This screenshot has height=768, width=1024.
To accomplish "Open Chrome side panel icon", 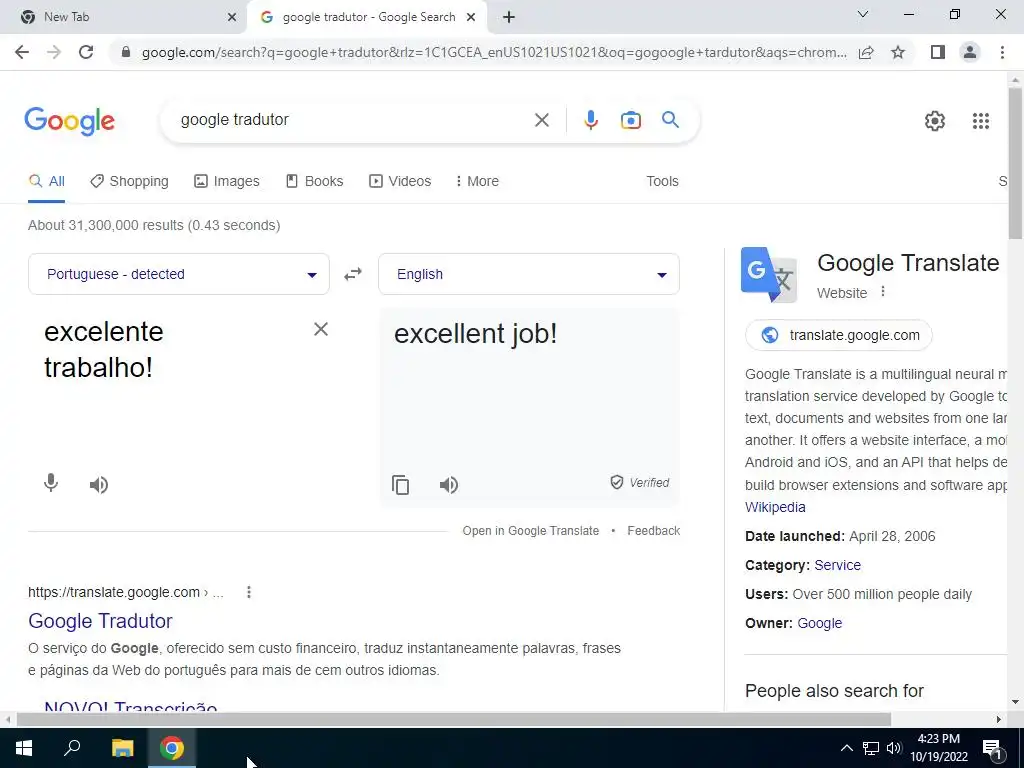I will [938, 52].
